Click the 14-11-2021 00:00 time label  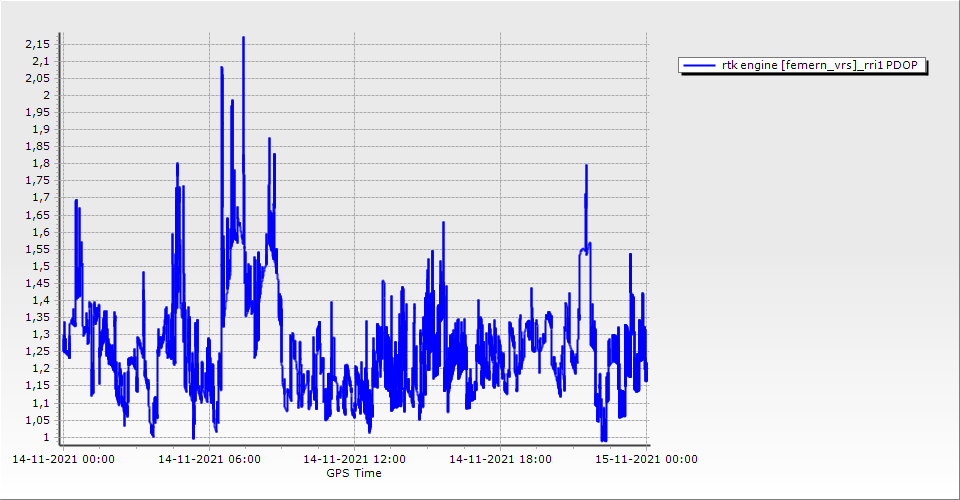click(63, 459)
